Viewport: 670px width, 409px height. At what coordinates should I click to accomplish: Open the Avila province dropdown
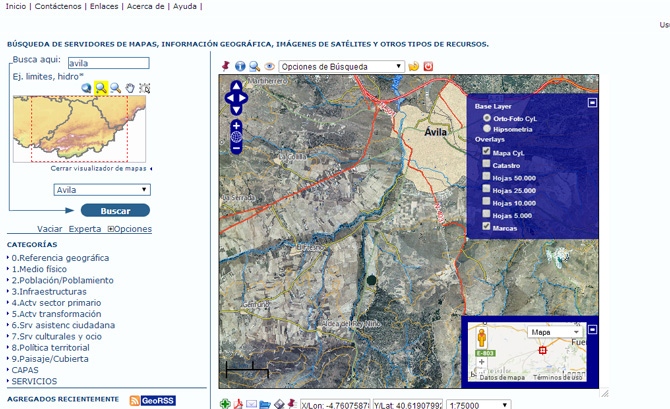coord(102,189)
